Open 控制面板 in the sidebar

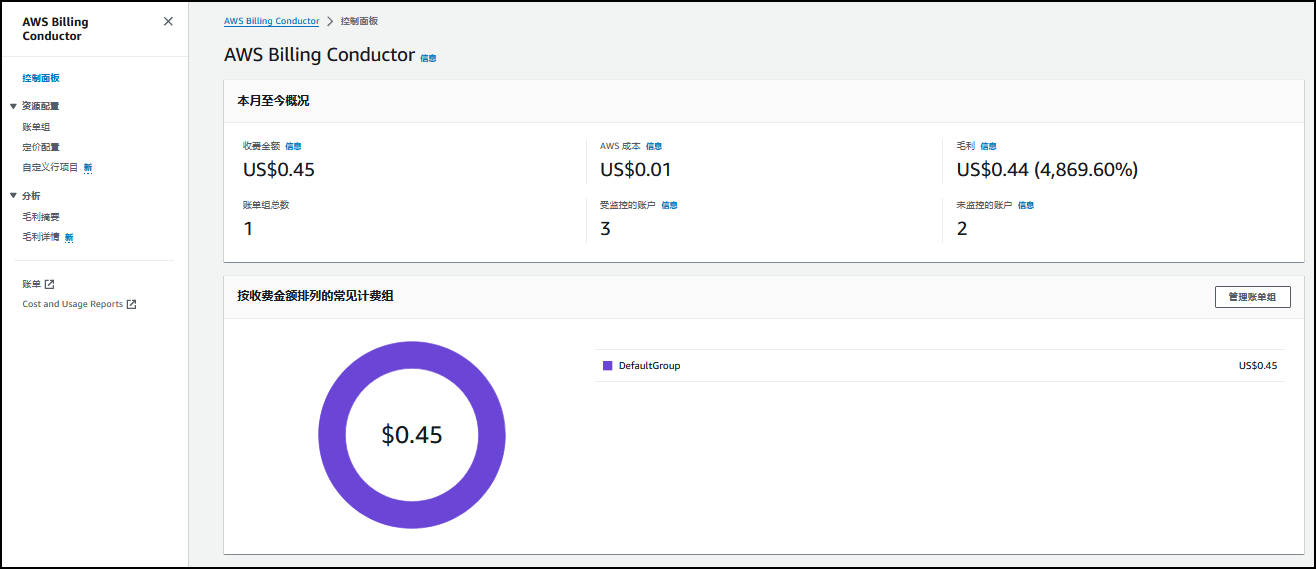point(41,78)
